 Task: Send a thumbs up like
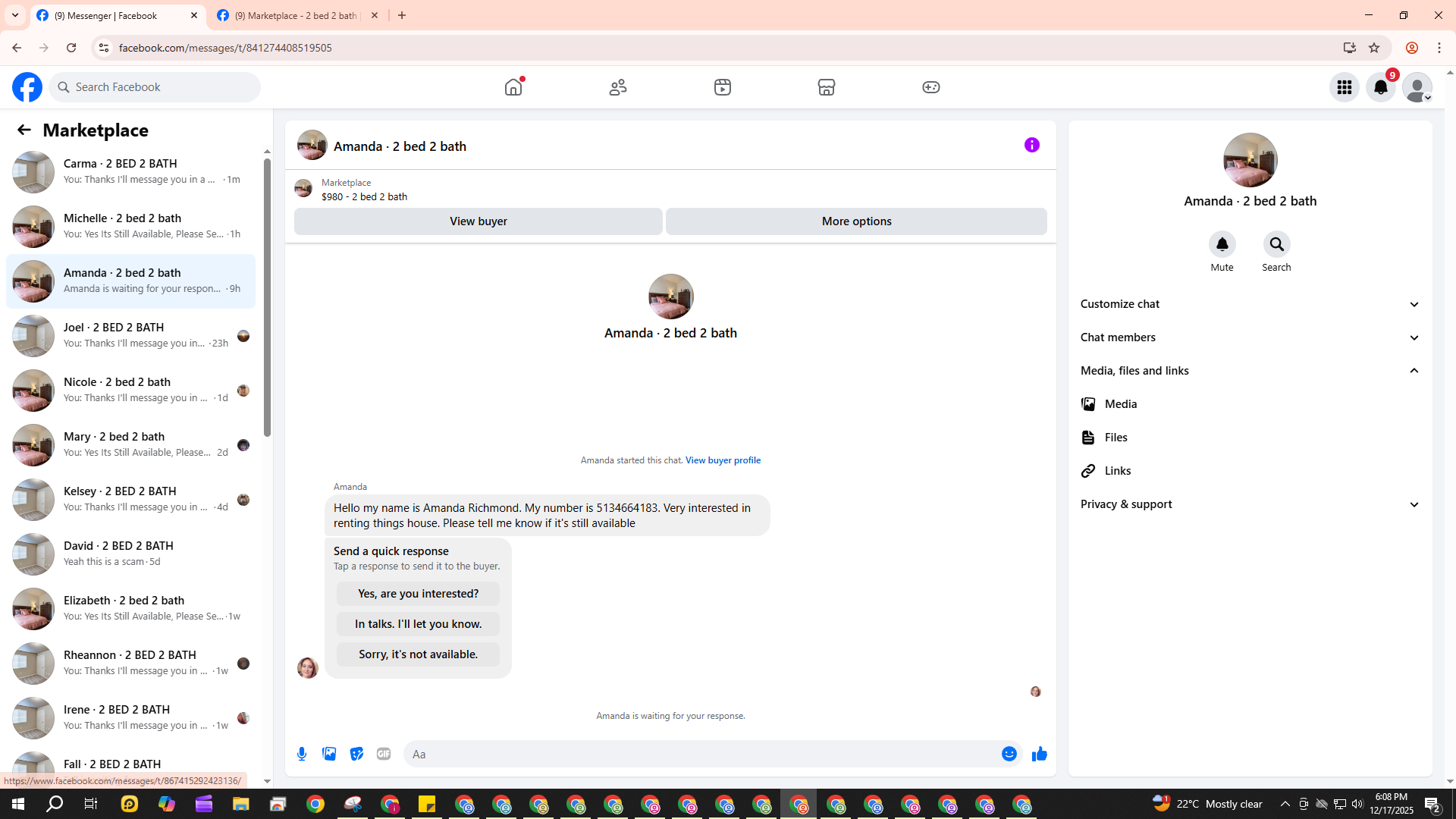(x=1039, y=754)
